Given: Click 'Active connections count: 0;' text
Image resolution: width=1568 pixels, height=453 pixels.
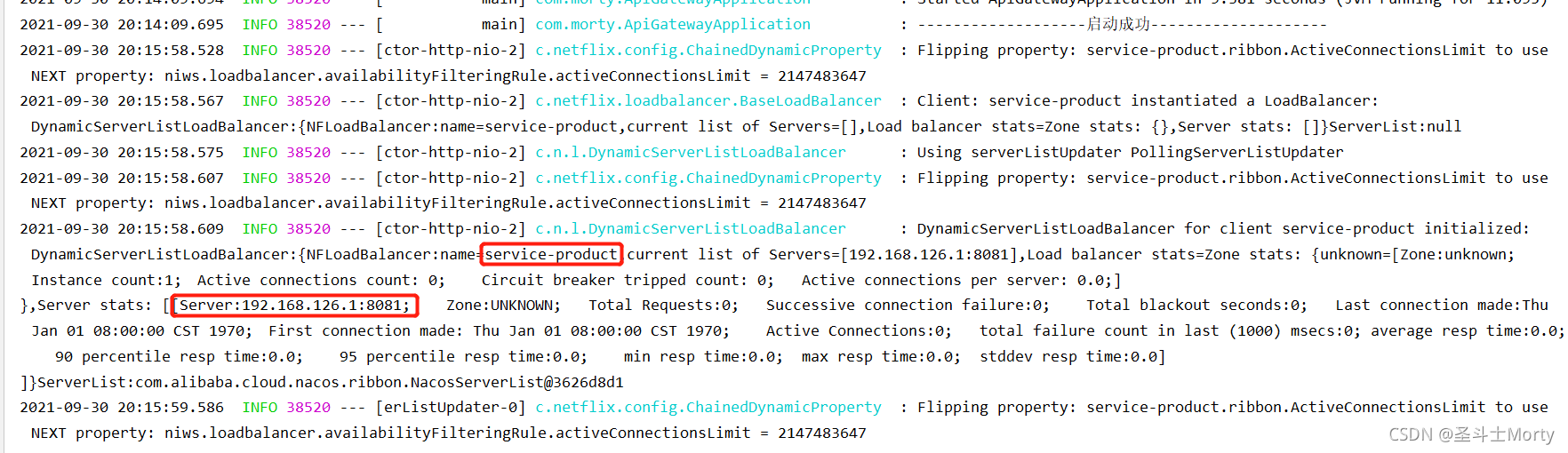Looking at the screenshot, I should click(x=321, y=281).
